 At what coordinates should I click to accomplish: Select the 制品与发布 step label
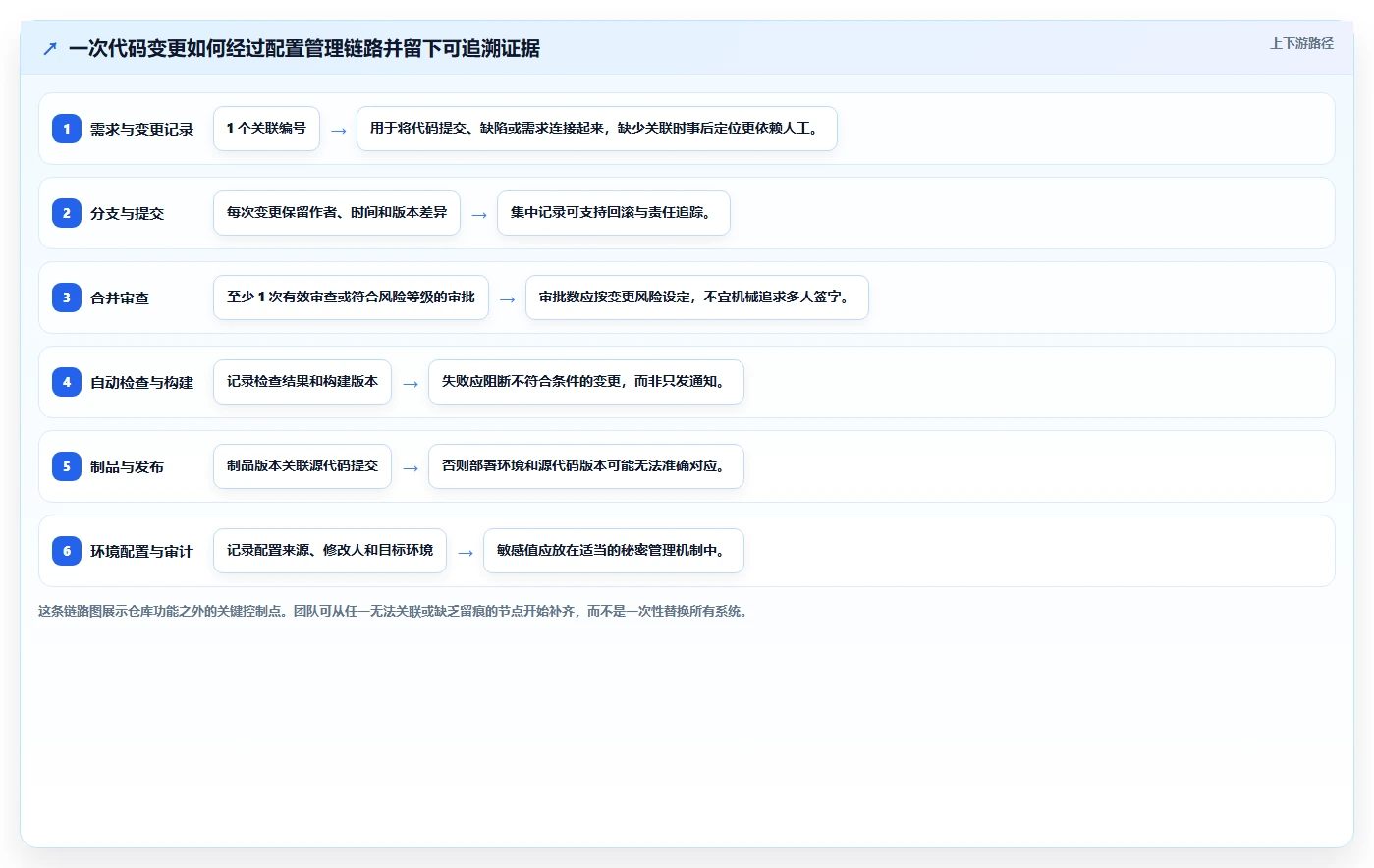[128, 466]
